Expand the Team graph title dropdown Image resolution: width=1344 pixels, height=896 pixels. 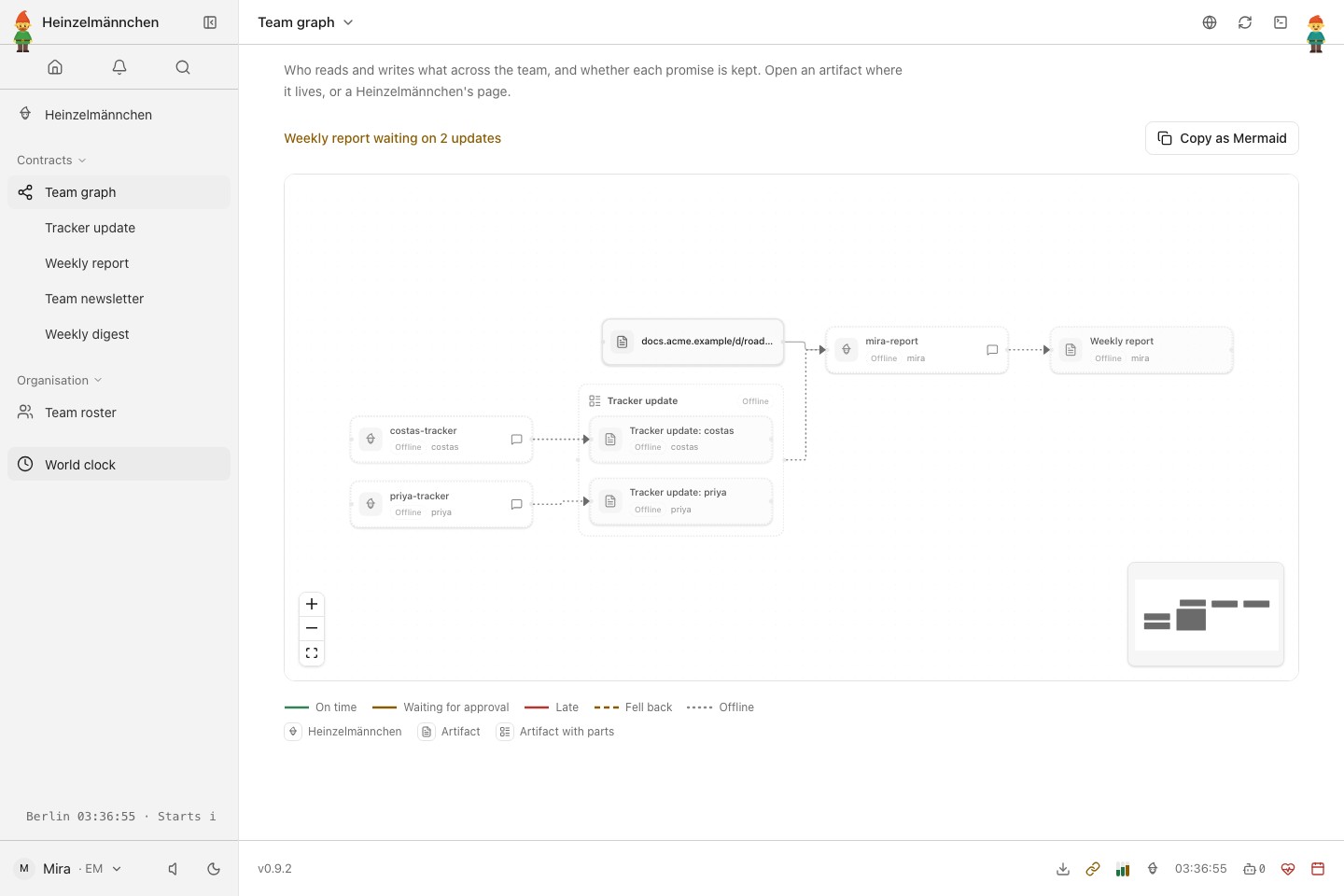[305, 22]
